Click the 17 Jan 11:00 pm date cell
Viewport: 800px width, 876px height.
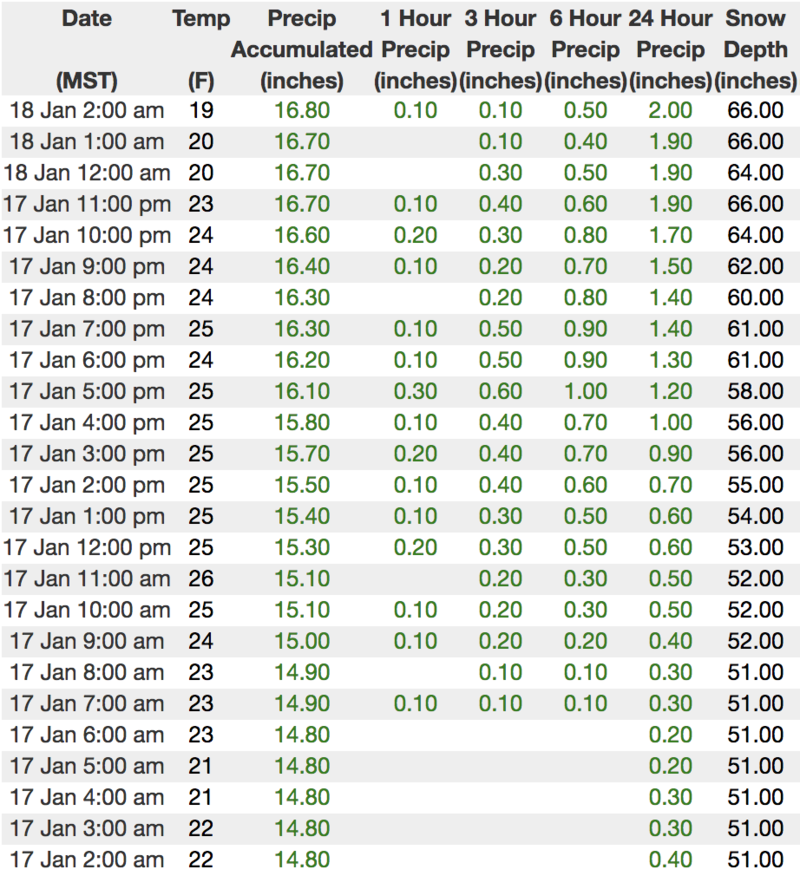tap(86, 205)
